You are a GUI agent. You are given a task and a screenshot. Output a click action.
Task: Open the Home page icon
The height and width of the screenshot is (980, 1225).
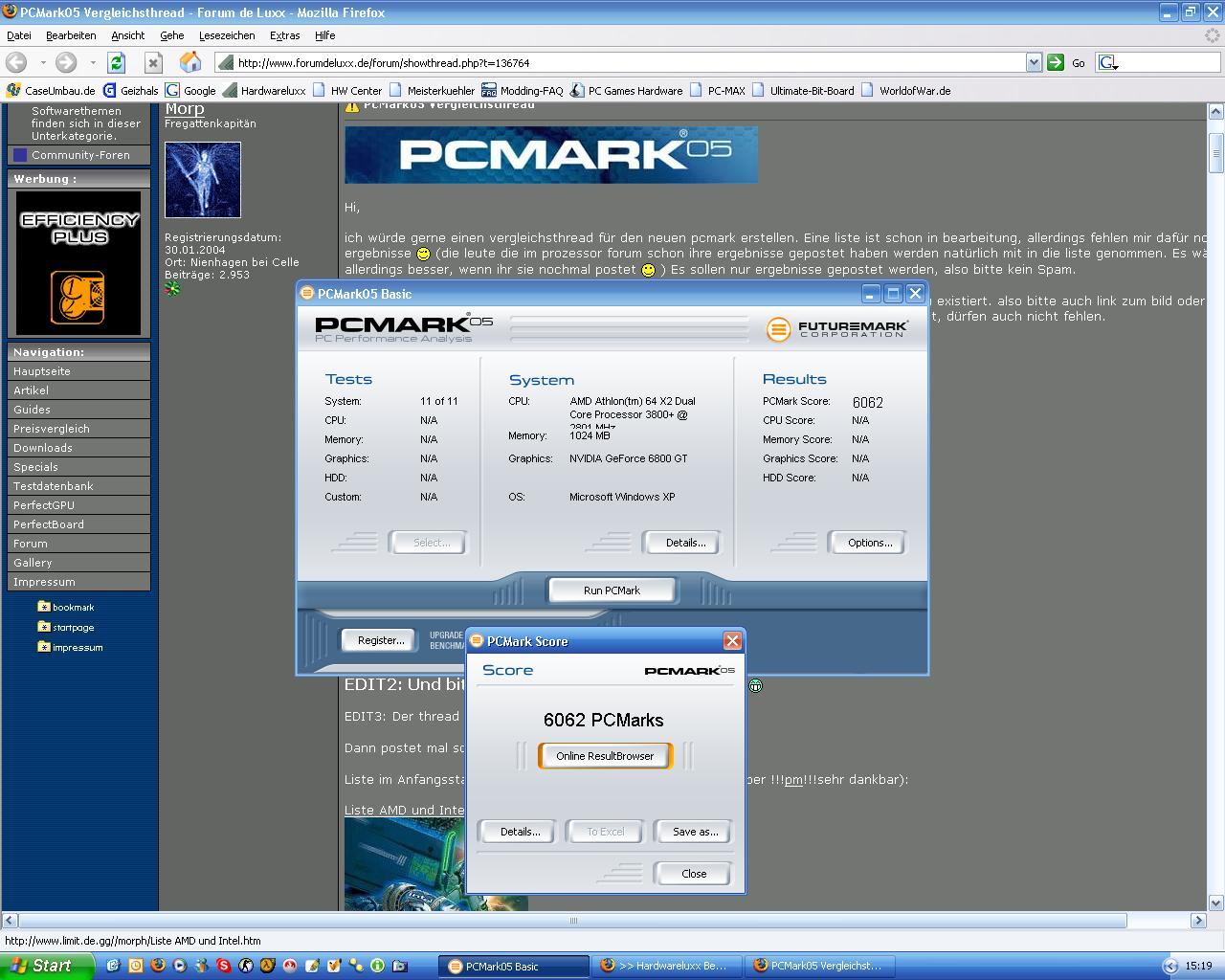190,62
